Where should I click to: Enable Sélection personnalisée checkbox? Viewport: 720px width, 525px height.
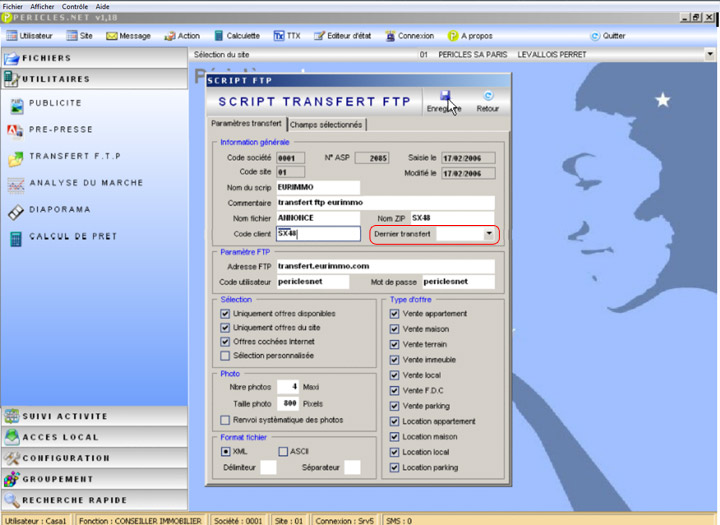[225, 355]
